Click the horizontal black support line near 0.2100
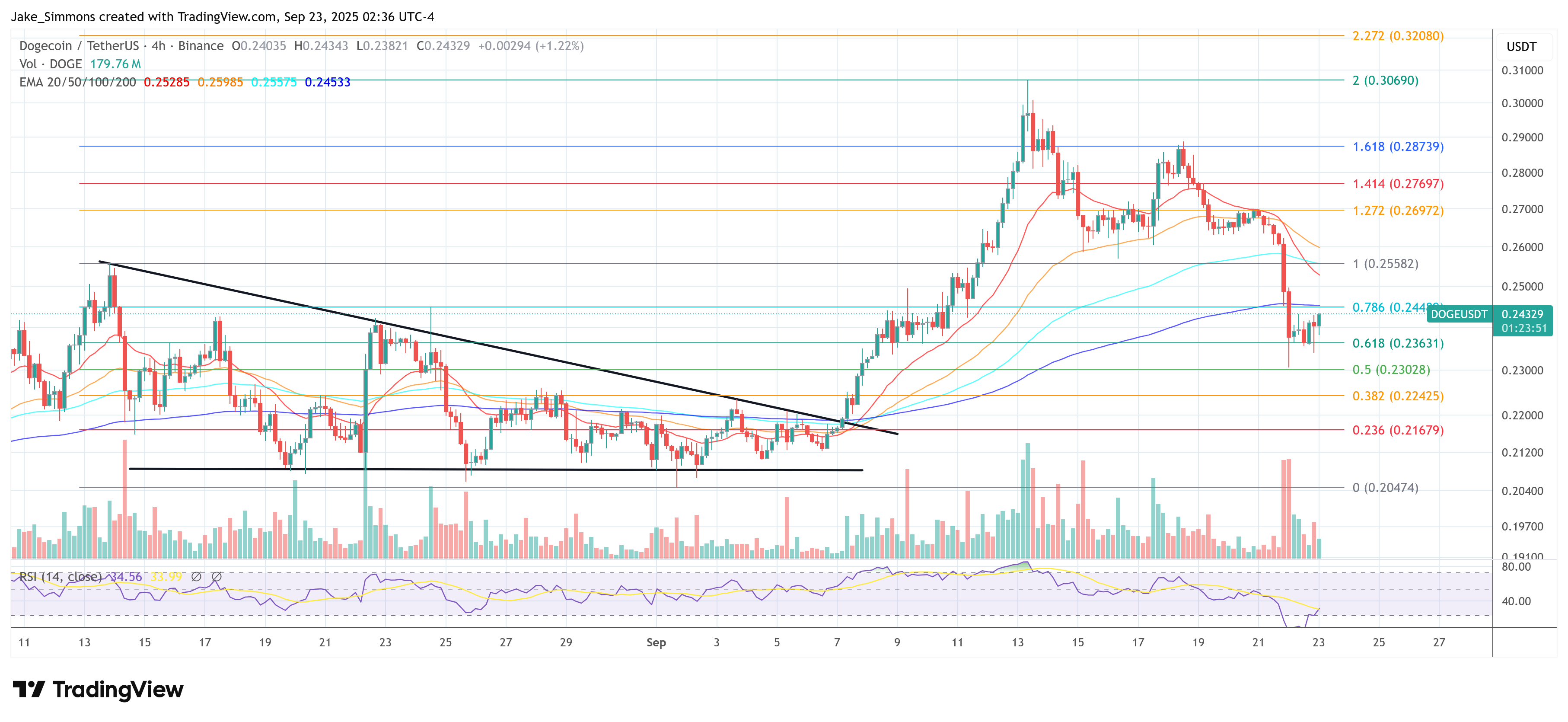This screenshot has height=722, width=1568. (487, 470)
